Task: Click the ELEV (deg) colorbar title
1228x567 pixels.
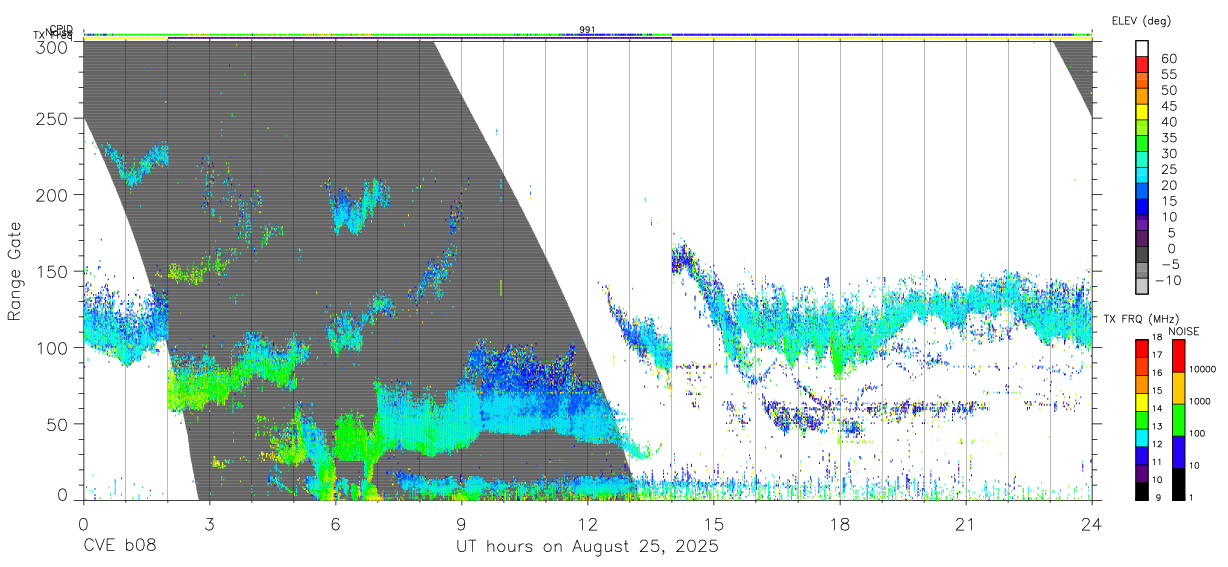Action: pyautogui.click(x=1141, y=21)
